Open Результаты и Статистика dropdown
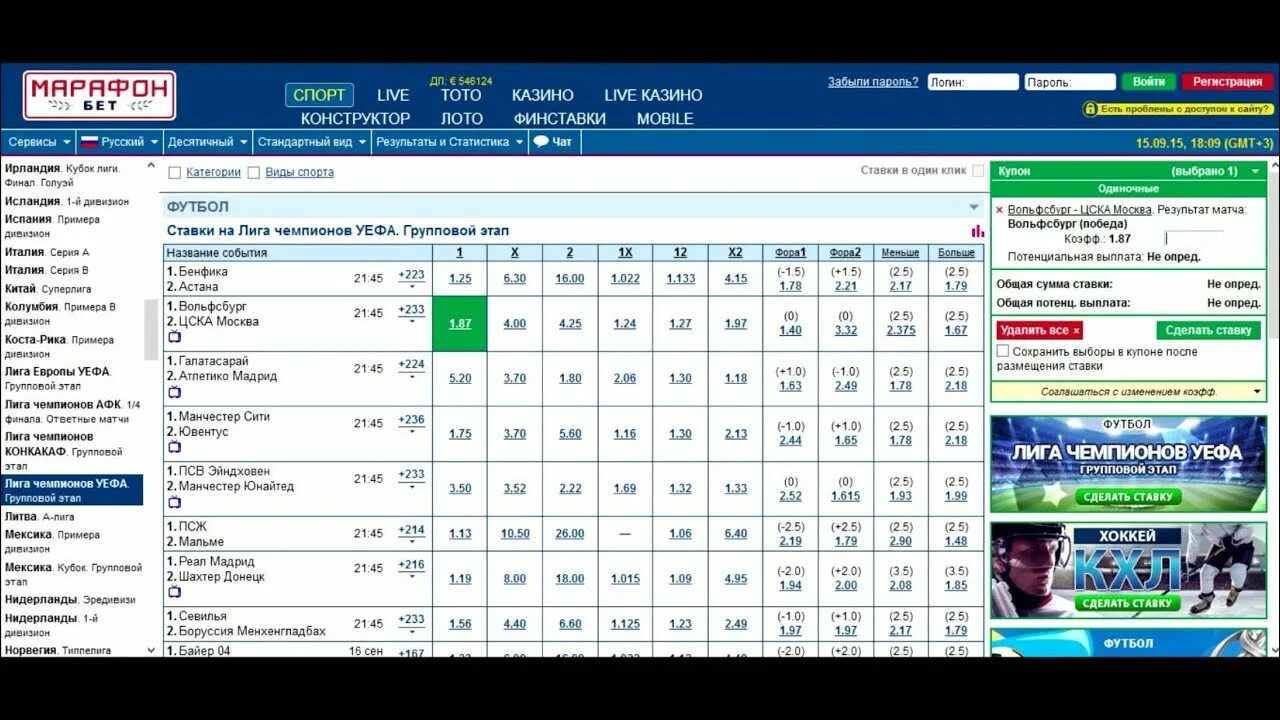 (x=449, y=142)
